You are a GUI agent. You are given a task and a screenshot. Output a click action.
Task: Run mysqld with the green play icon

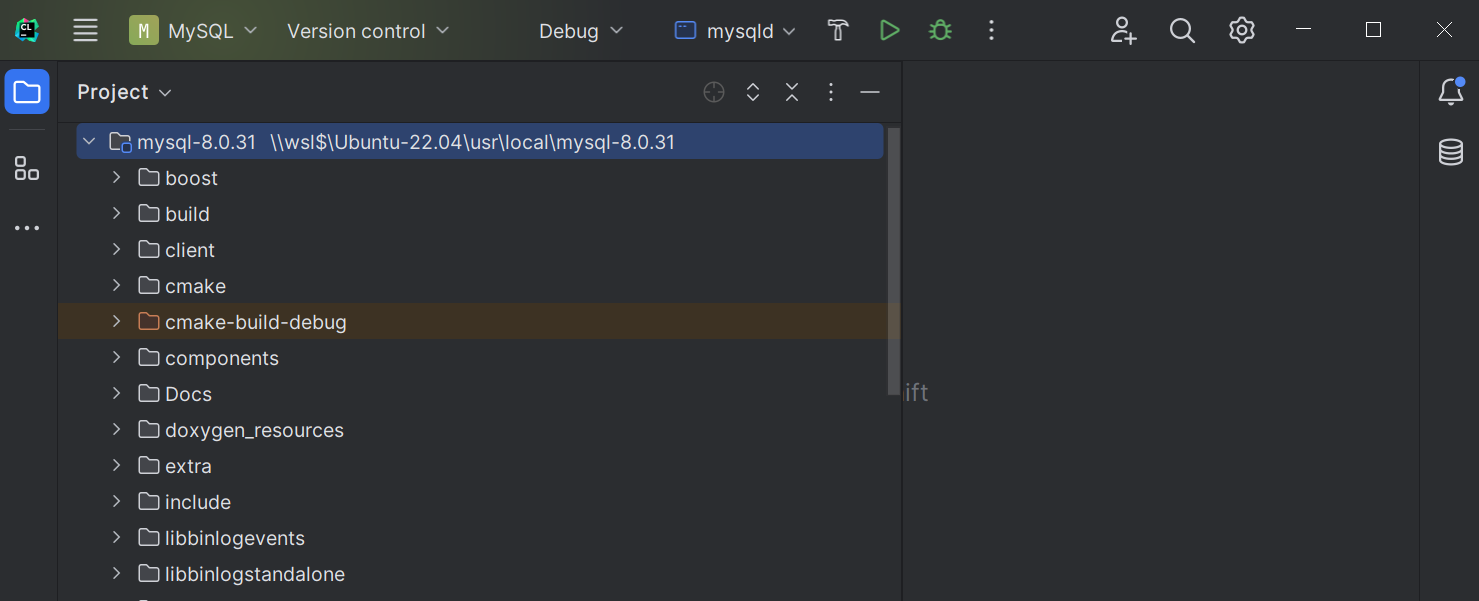click(889, 31)
